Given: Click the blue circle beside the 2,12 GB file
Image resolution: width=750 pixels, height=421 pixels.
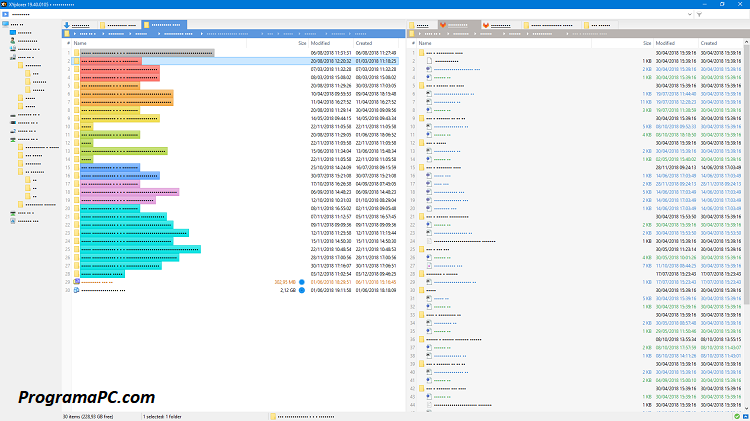Looking at the screenshot, I should (303, 291).
